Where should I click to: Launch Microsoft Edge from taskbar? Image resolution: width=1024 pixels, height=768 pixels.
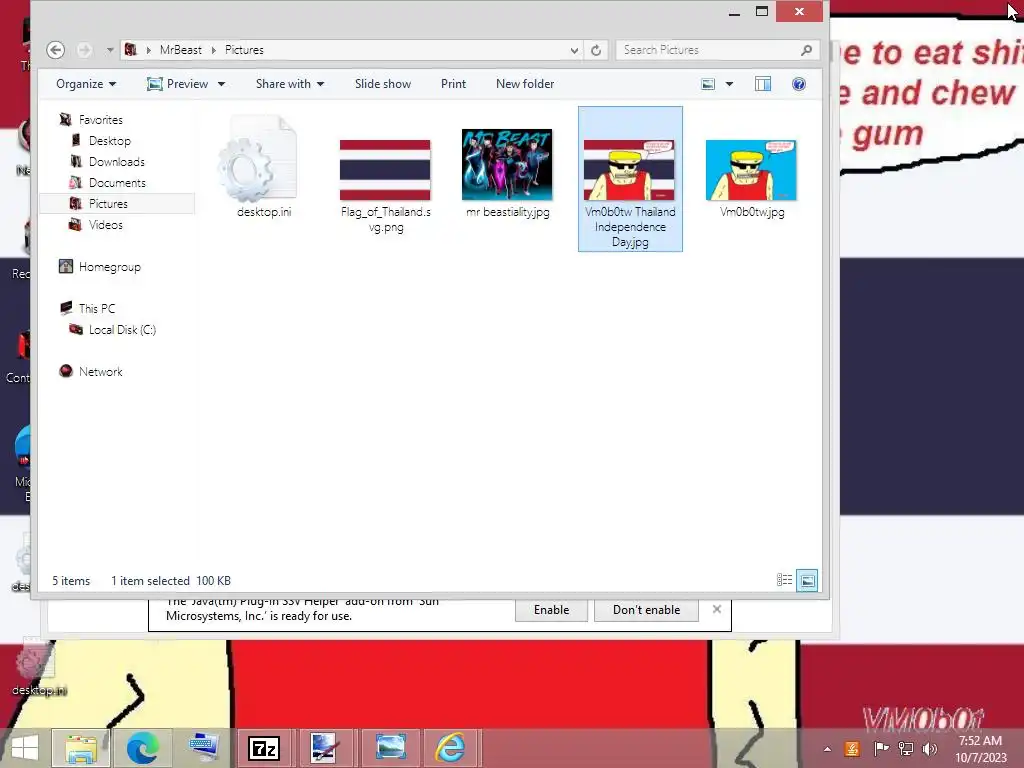tap(142, 748)
